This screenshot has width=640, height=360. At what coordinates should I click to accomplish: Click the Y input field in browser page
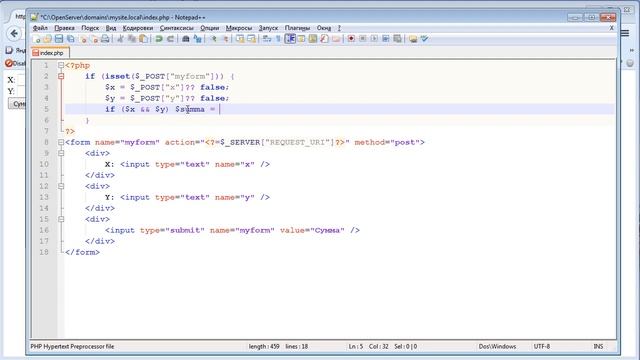[x=21, y=91]
